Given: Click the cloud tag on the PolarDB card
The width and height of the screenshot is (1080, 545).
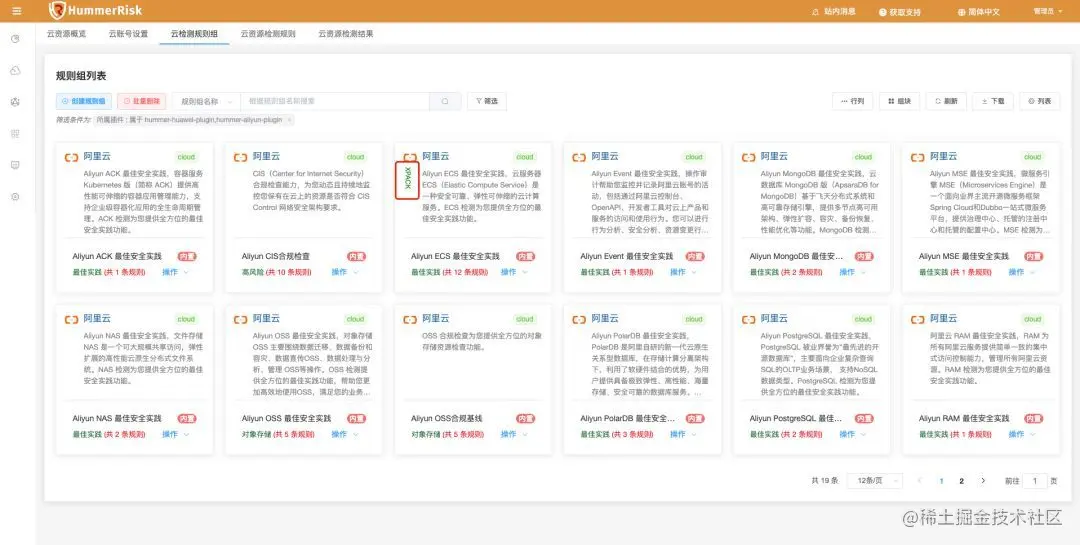Looking at the screenshot, I should [x=694, y=320].
